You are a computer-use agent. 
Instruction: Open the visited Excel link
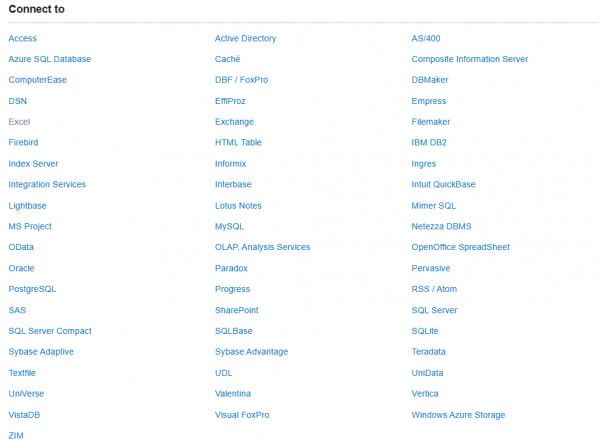(x=19, y=122)
